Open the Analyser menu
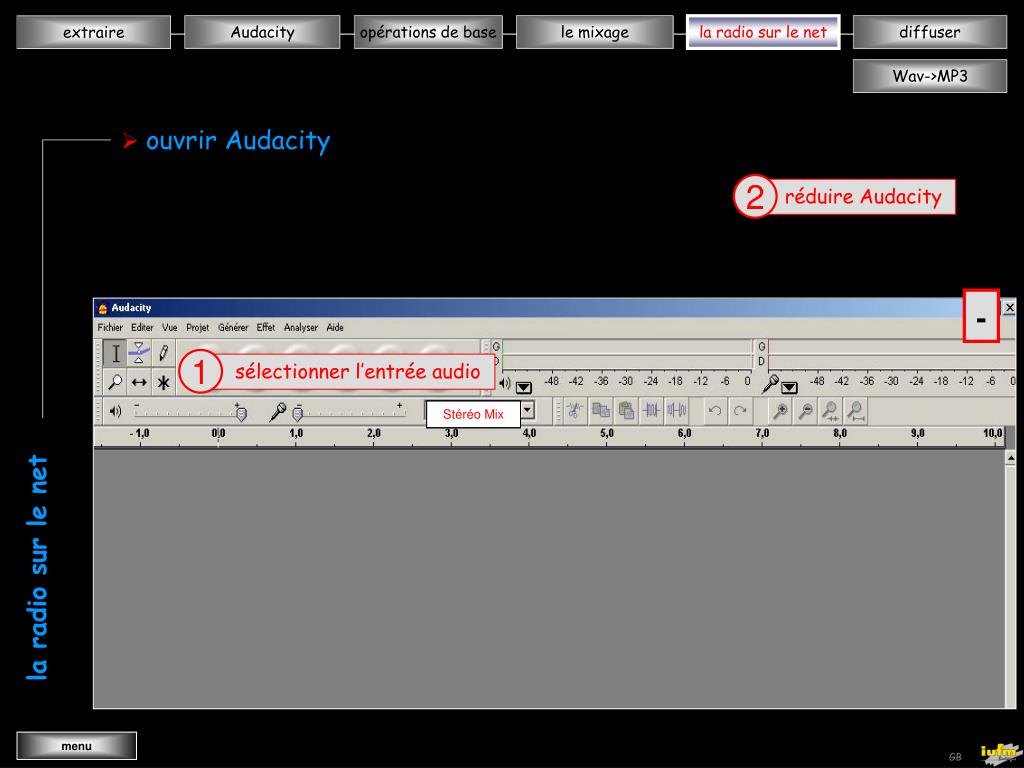The image size is (1024, 768). (x=300, y=327)
